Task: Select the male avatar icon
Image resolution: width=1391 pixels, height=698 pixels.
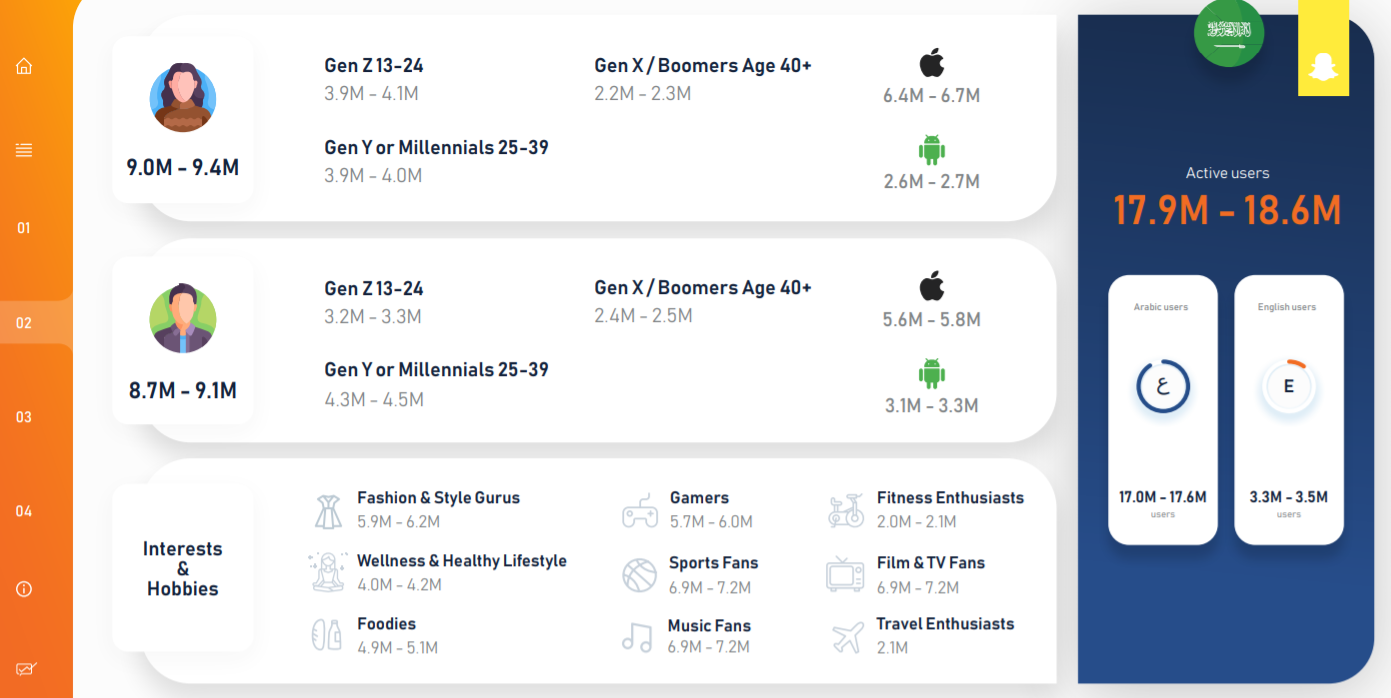Action: click(183, 319)
